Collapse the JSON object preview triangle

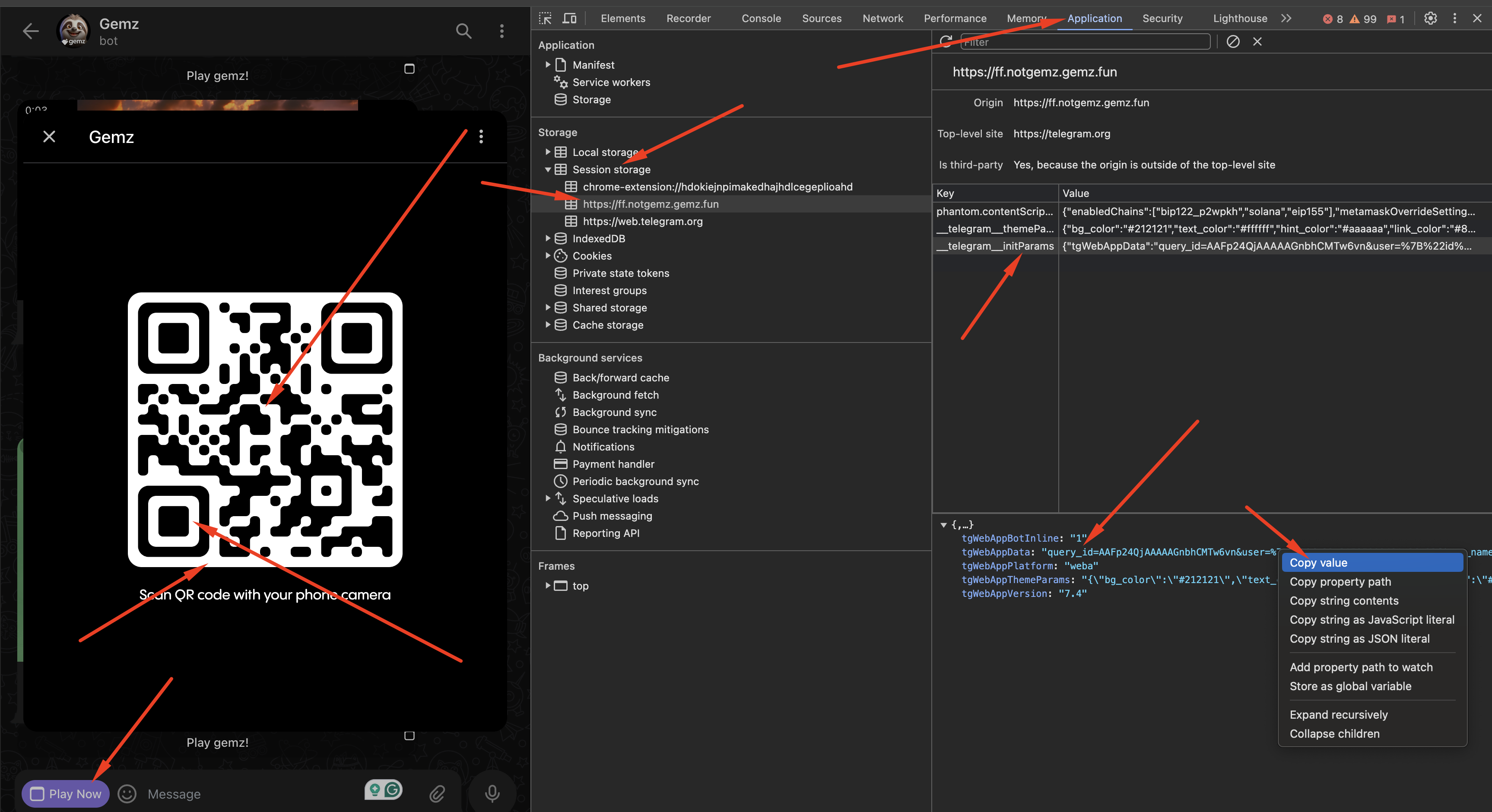click(x=943, y=525)
